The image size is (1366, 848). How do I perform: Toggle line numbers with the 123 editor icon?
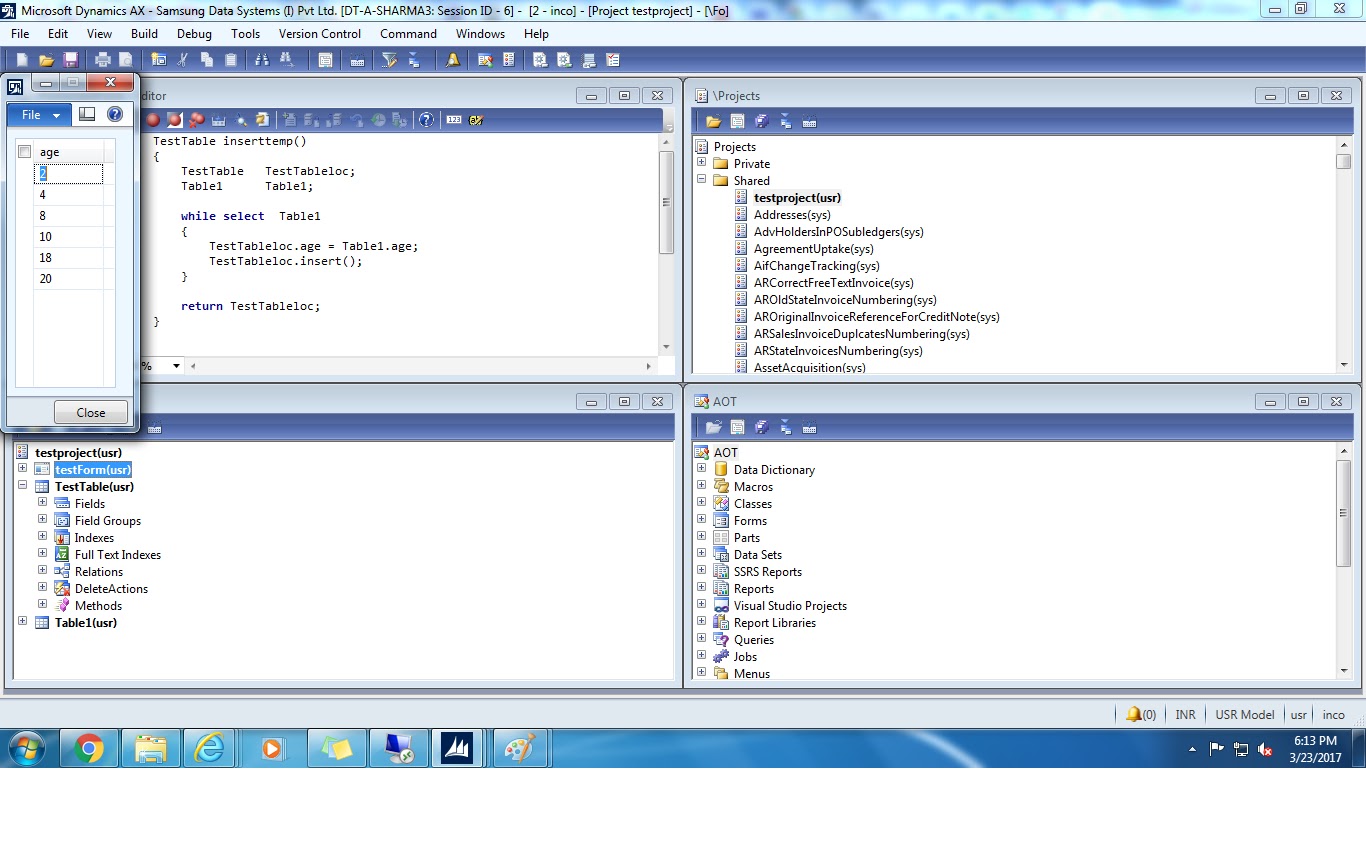click(x=453, y=119)
